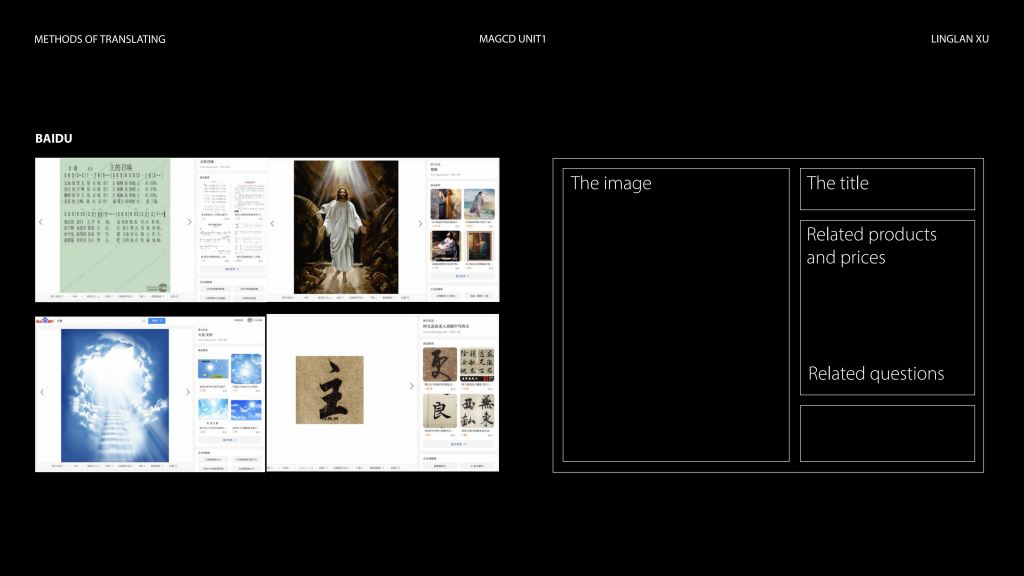Select Jesus praying at night related thumbnail
Viewport: 1024px width, 576px height.
pyautogui.click(x=445, y=246)
